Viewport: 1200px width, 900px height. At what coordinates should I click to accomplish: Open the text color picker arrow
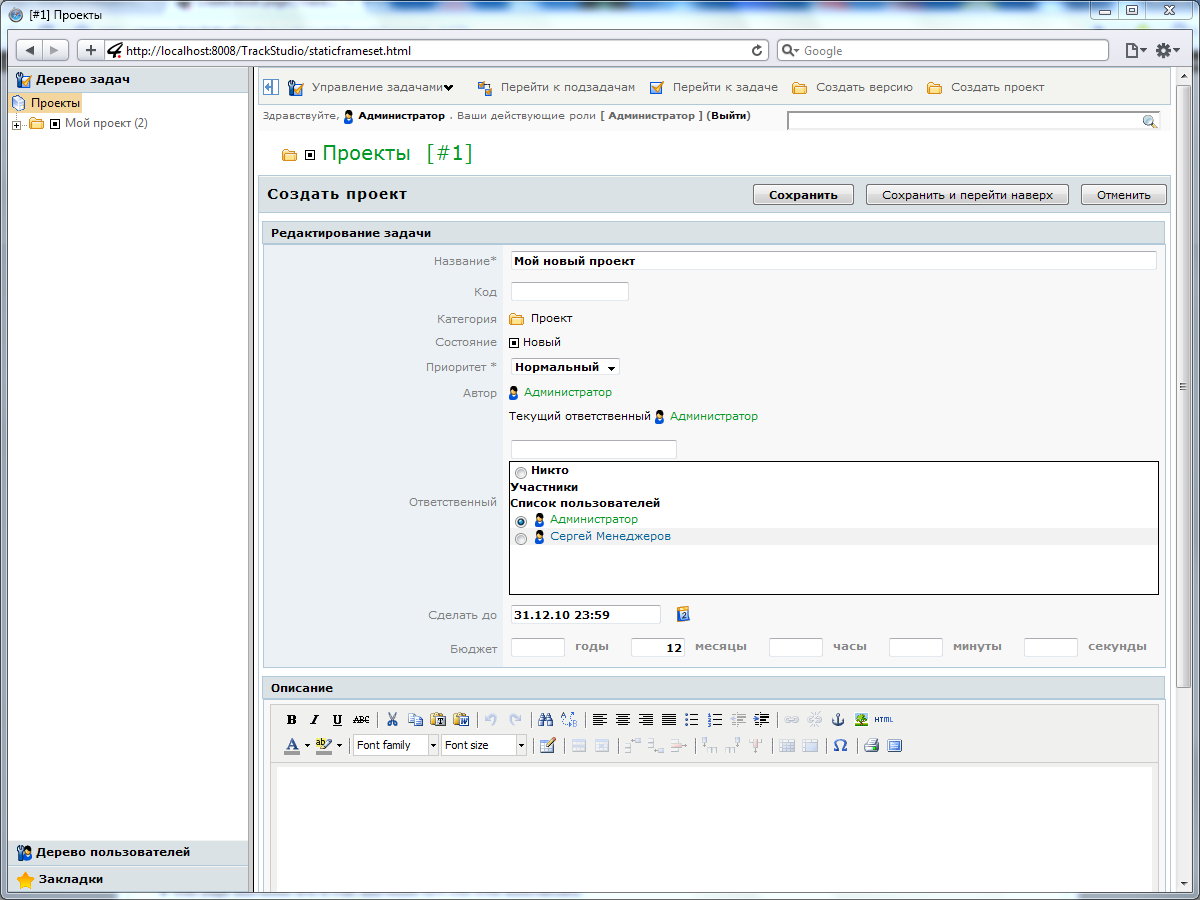307,746
